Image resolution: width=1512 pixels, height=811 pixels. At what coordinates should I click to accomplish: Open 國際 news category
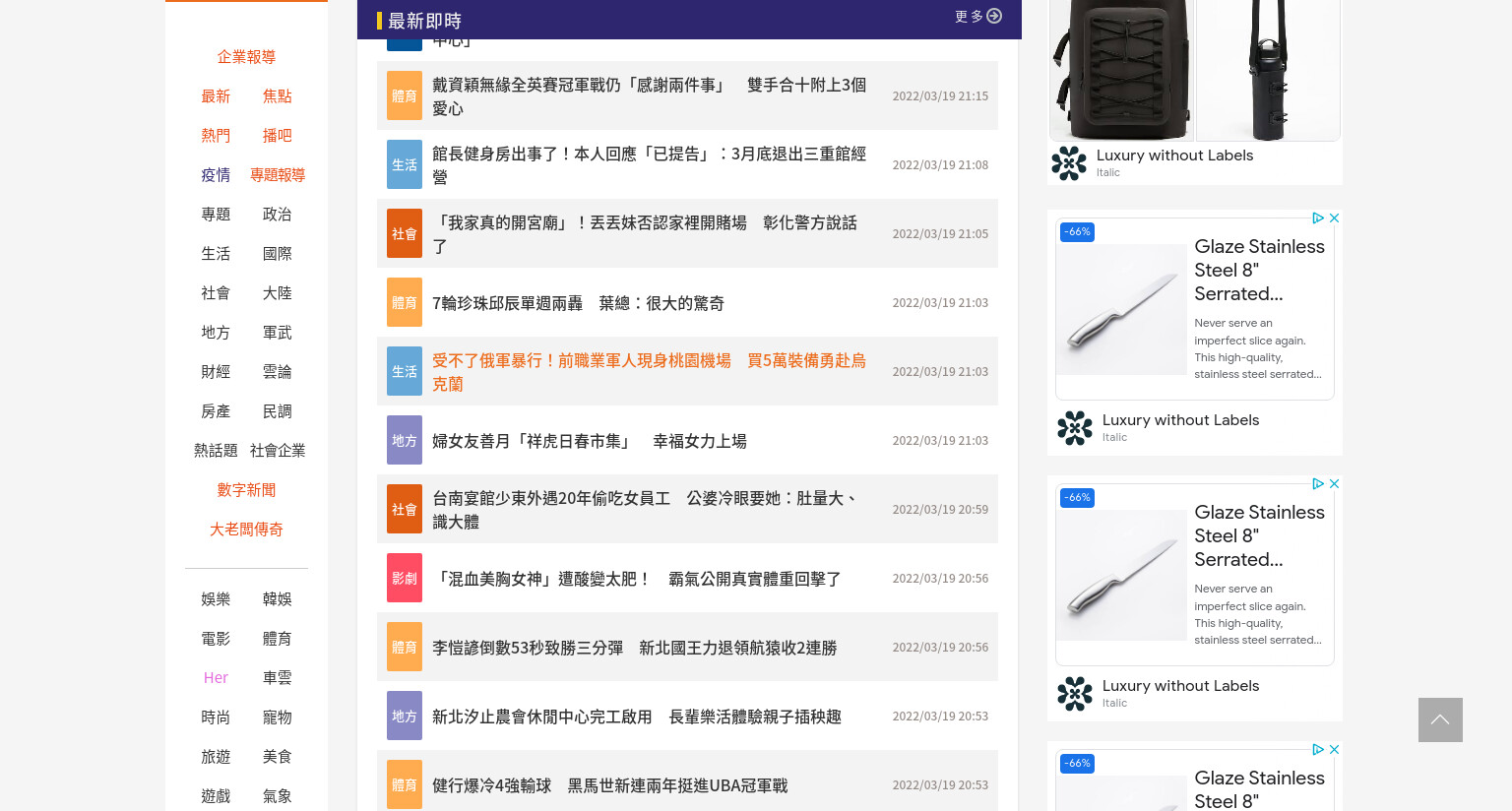coord(277,254)
